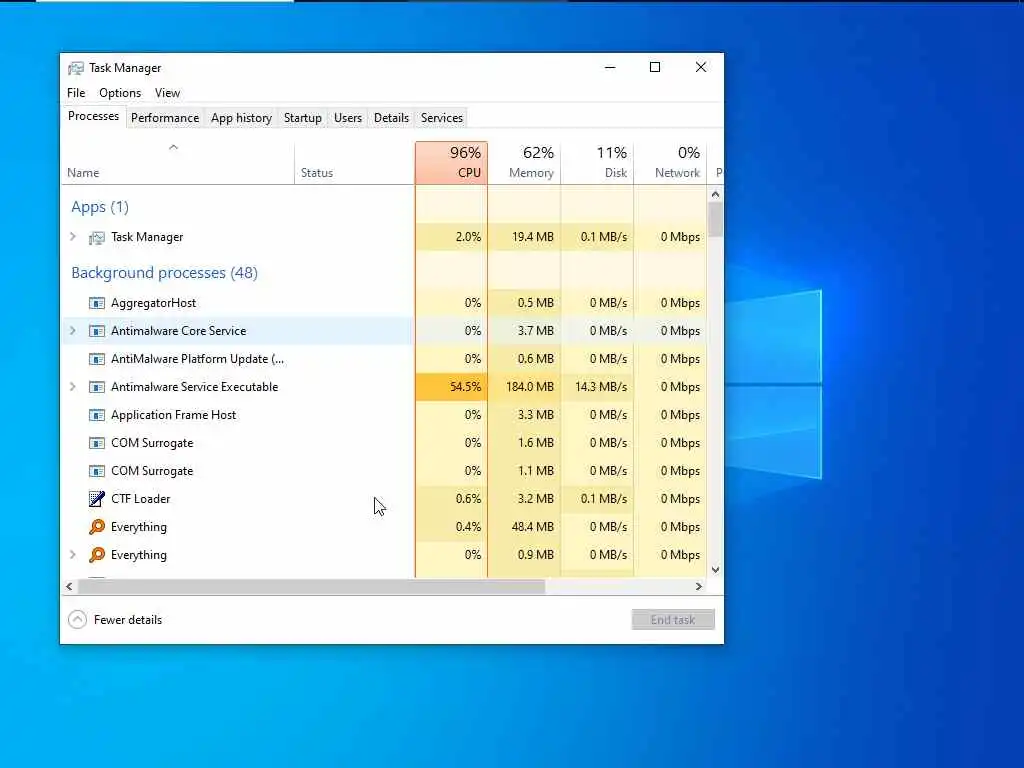Click the 54.5% CPU value

coord(465,387)
